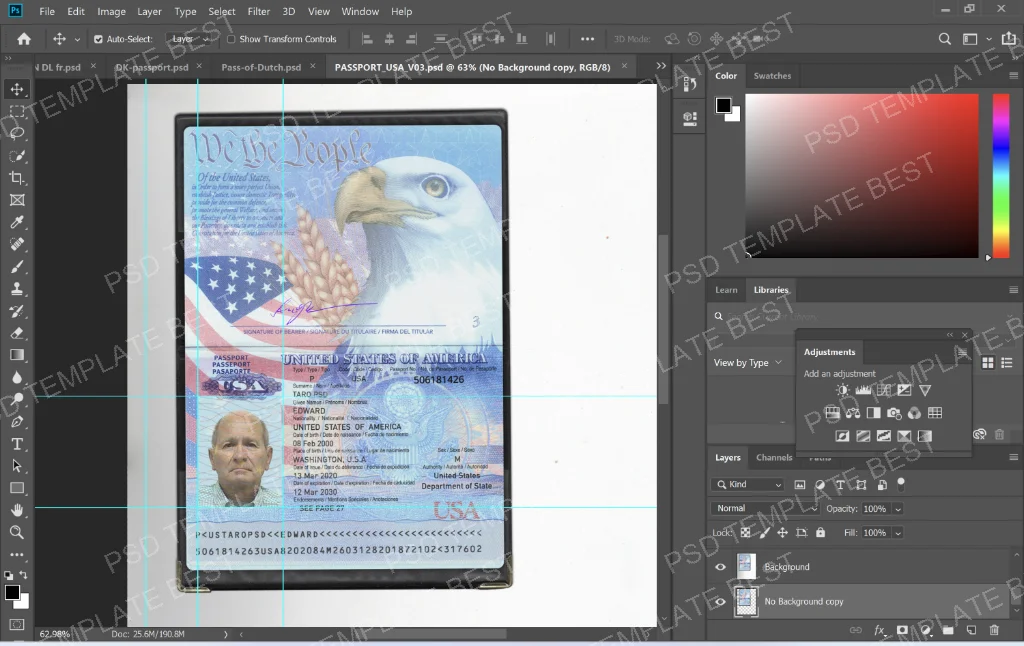Click the zoom percentage 62.98% field
Viewport: 1024px width, 646px height.
point(55,634)
